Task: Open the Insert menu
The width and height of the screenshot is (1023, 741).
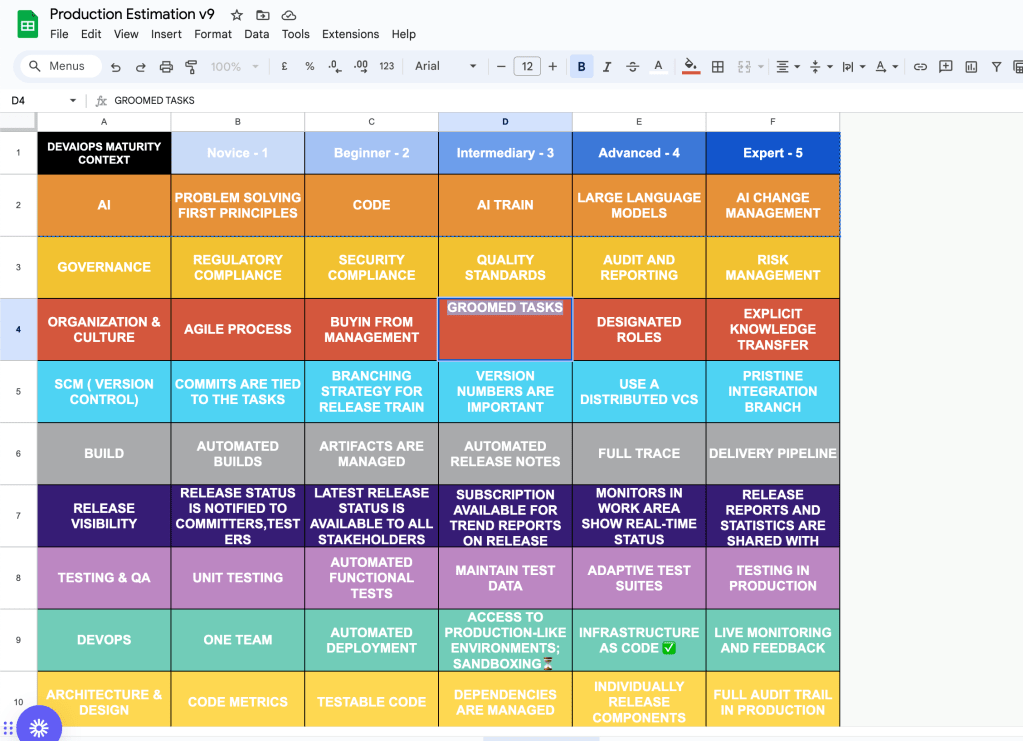Action: tap(166, 34)
